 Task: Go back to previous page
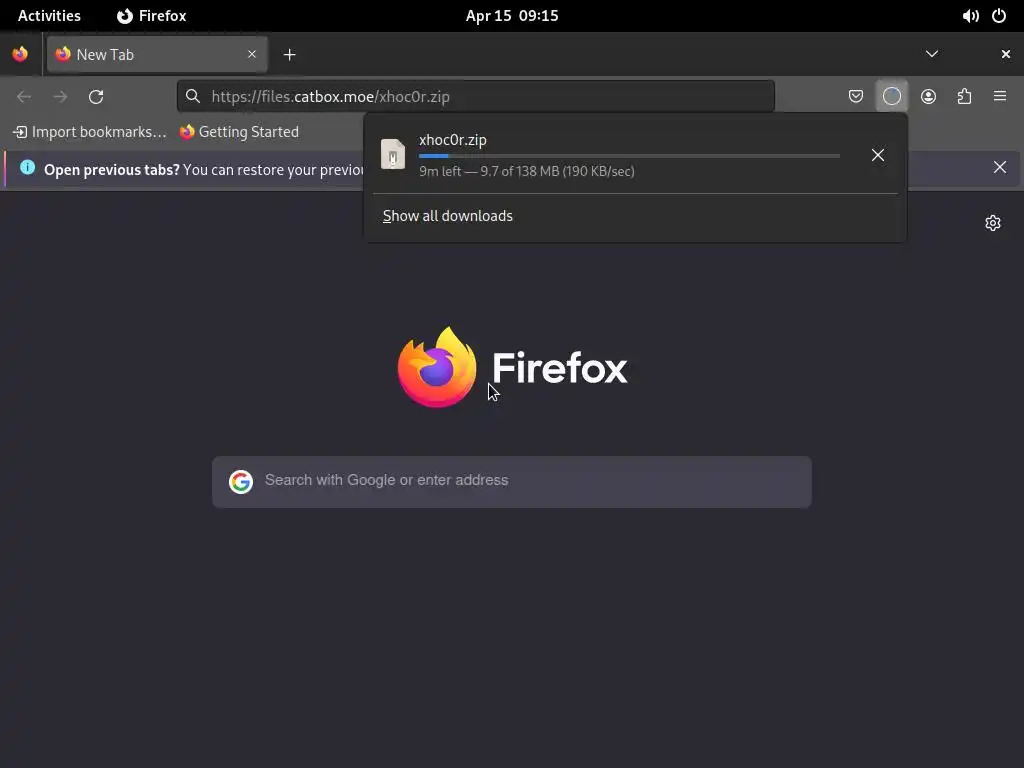24,97
